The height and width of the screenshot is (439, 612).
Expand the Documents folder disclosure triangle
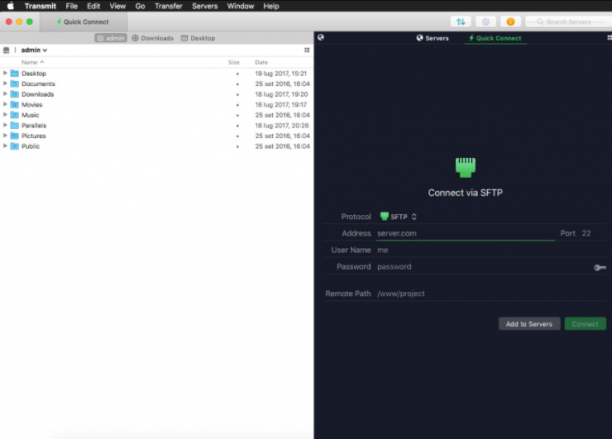pos(5,83)
